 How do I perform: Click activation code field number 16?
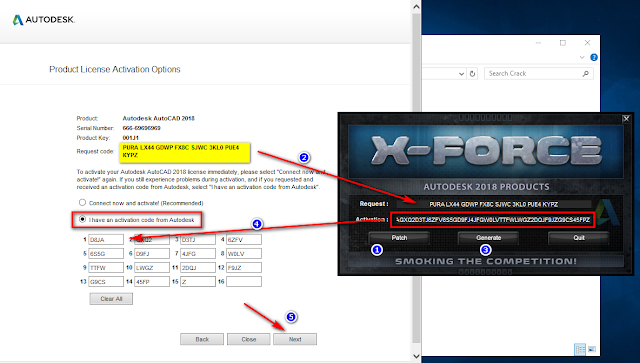click(x=244, y=281)
